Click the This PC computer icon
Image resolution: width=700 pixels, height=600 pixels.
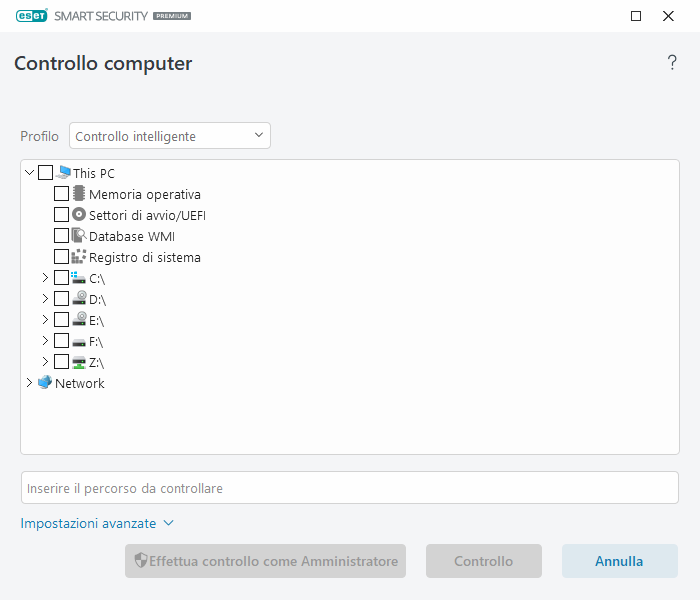click(x=64, y=173)
